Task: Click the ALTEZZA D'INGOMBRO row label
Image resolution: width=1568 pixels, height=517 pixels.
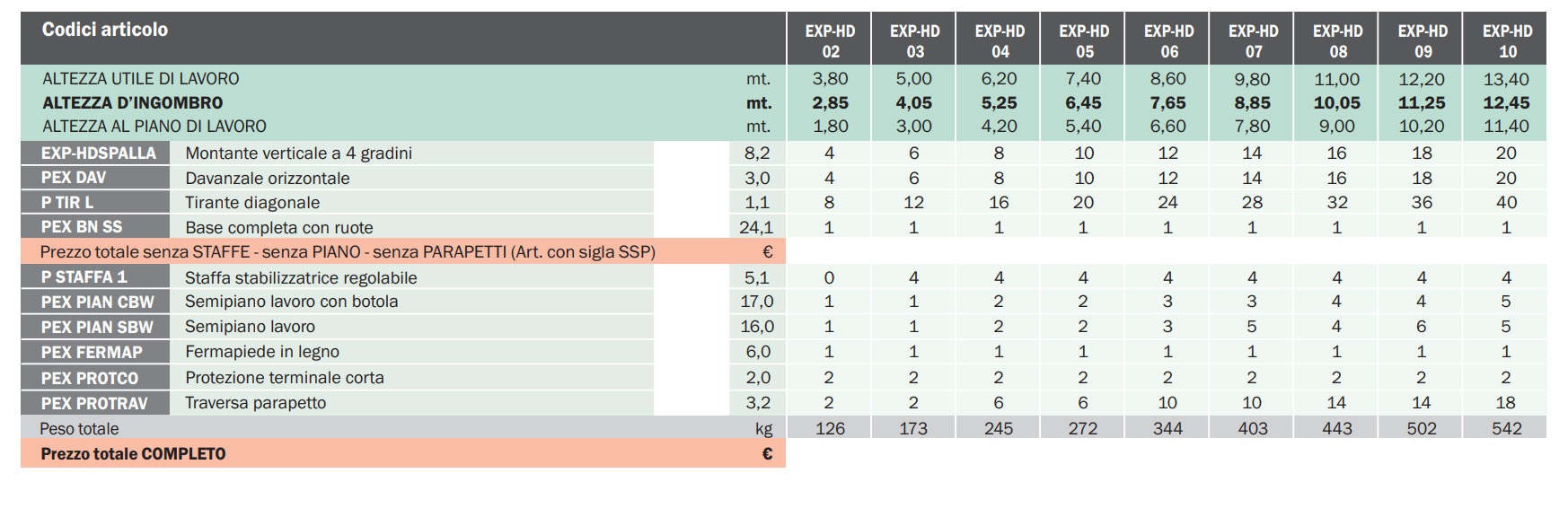Action: (x=133, y=103)
